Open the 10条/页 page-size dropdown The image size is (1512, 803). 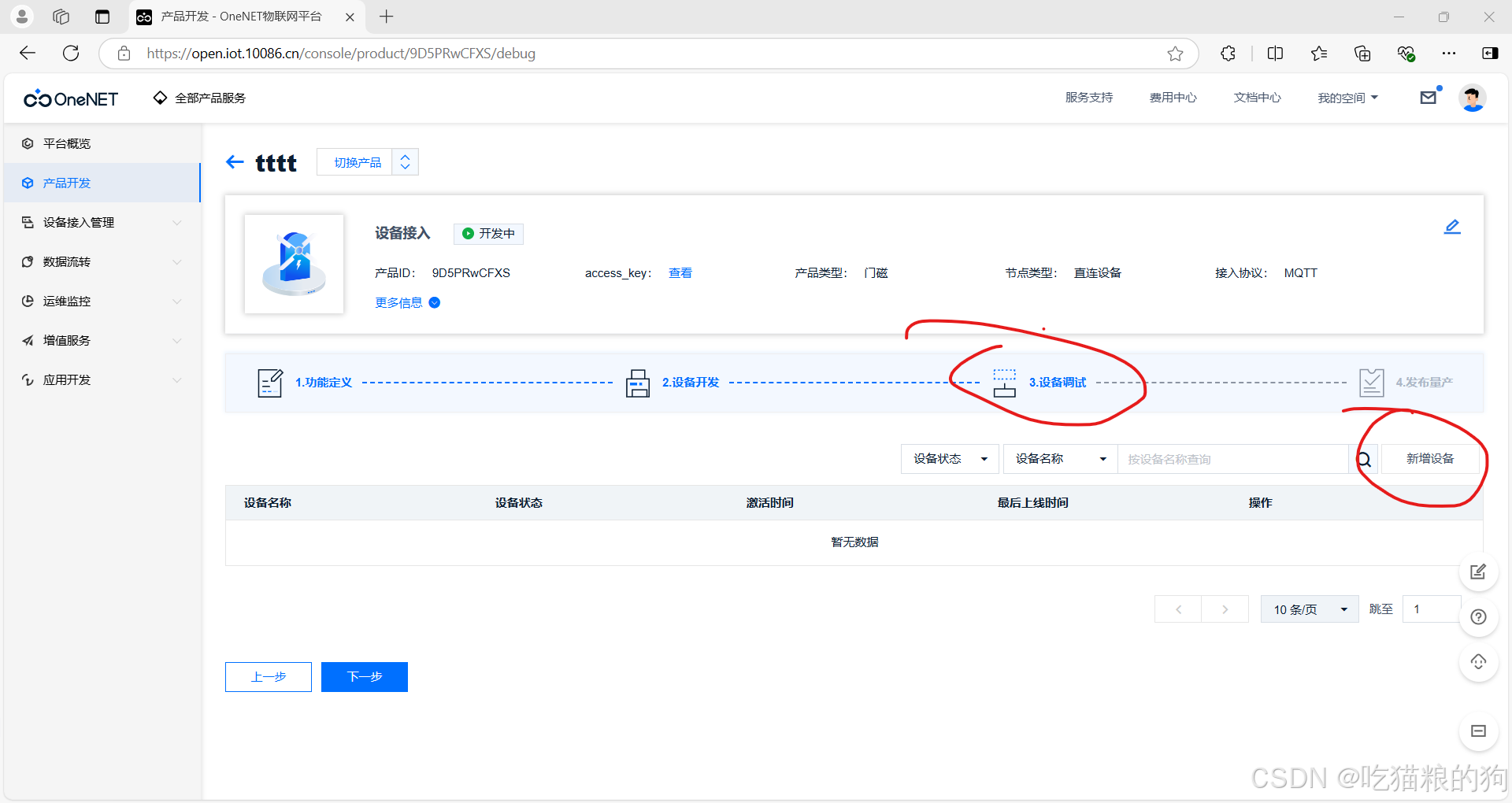pos(1309,609)
